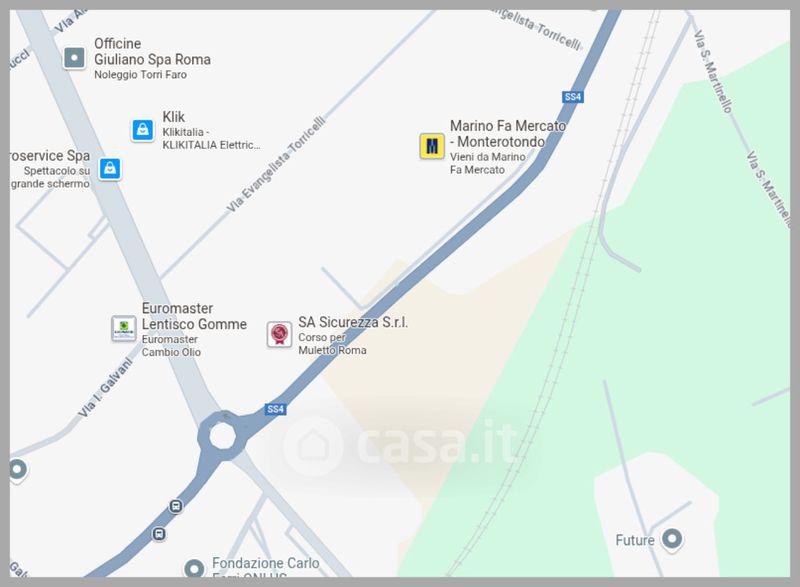Click the Klikitalia place label text
Viewport: 800px width, 587px height.
pos(211,138)
